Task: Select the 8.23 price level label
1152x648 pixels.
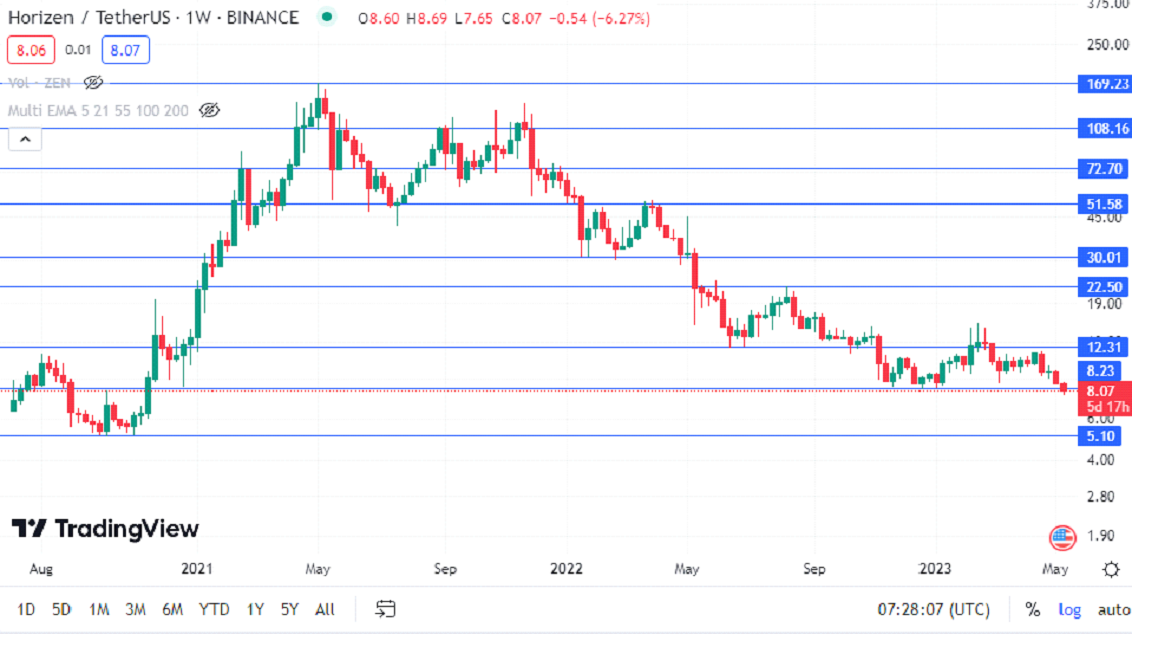Action: pos(1100,370)
